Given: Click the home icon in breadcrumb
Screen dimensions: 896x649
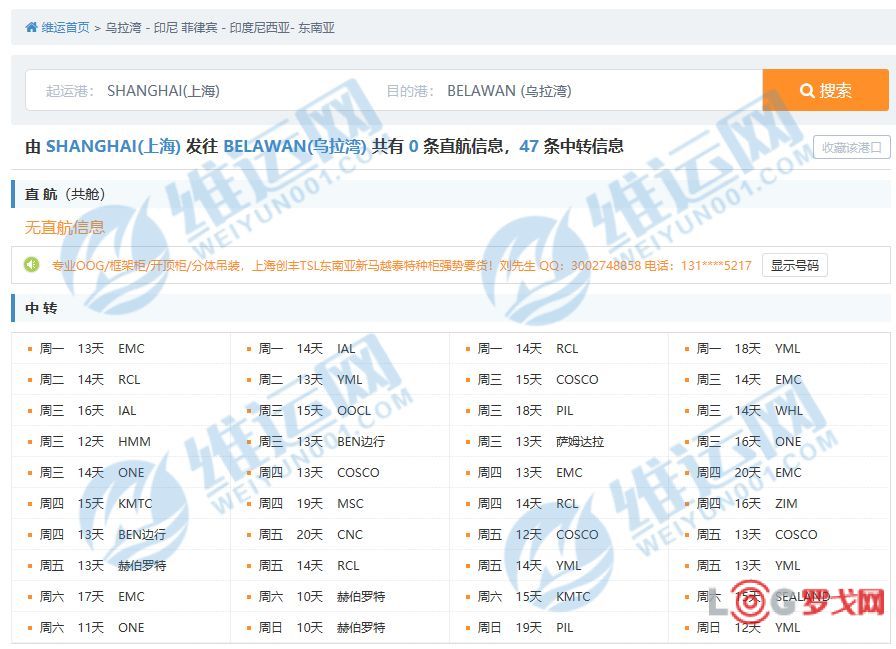Looking at the screenshot, I should coord(31,28).
